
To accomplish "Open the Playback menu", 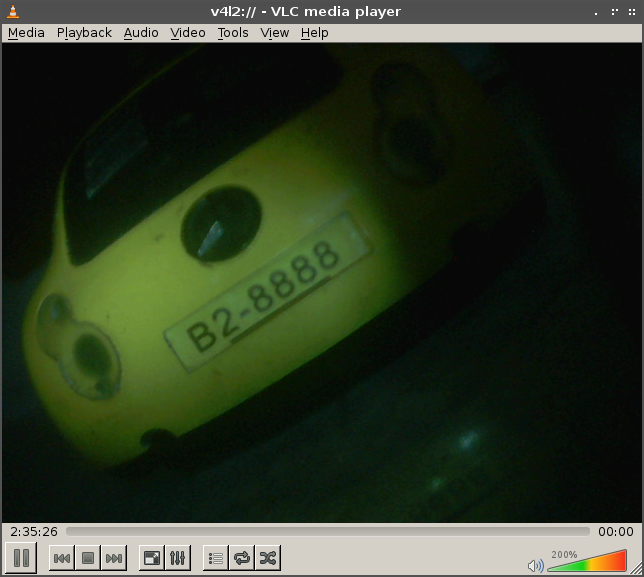I will (84, 33).
